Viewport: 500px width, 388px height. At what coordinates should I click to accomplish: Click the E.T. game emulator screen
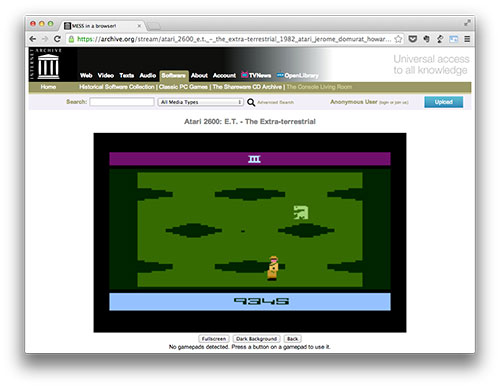[250, 232]
